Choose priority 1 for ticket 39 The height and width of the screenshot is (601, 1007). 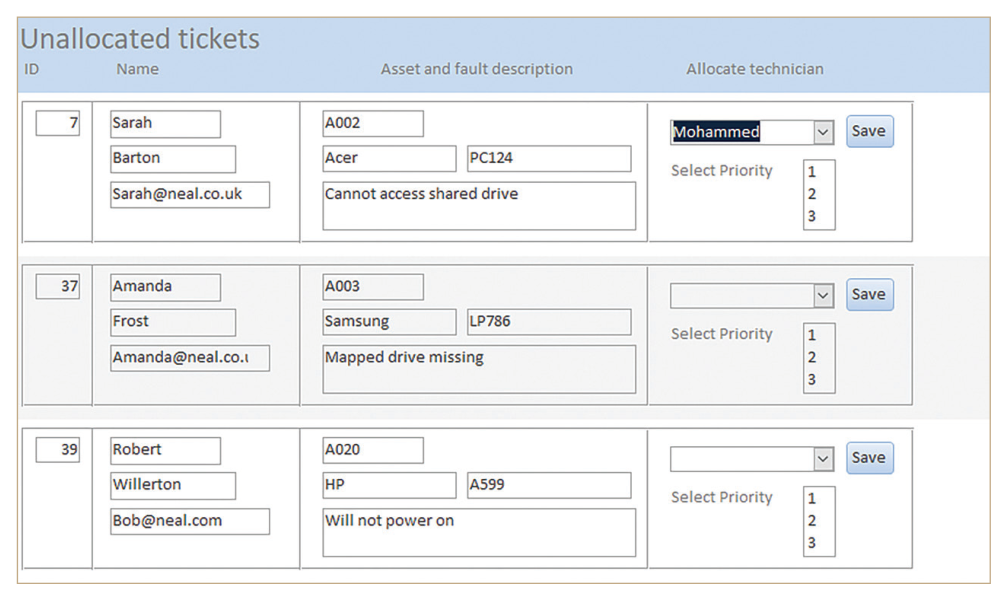812,499
